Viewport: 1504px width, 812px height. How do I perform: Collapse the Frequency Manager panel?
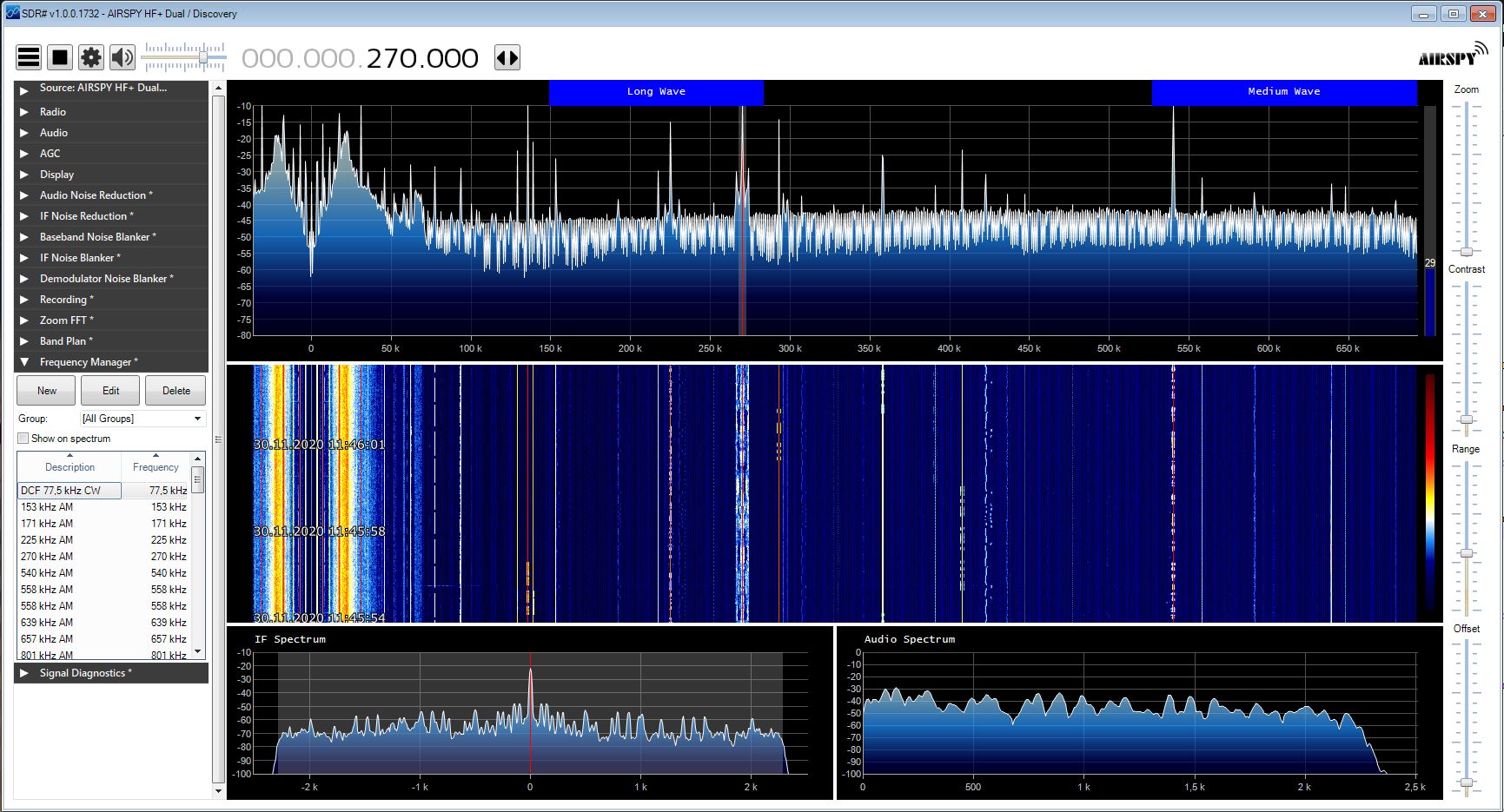click(111, 362)
